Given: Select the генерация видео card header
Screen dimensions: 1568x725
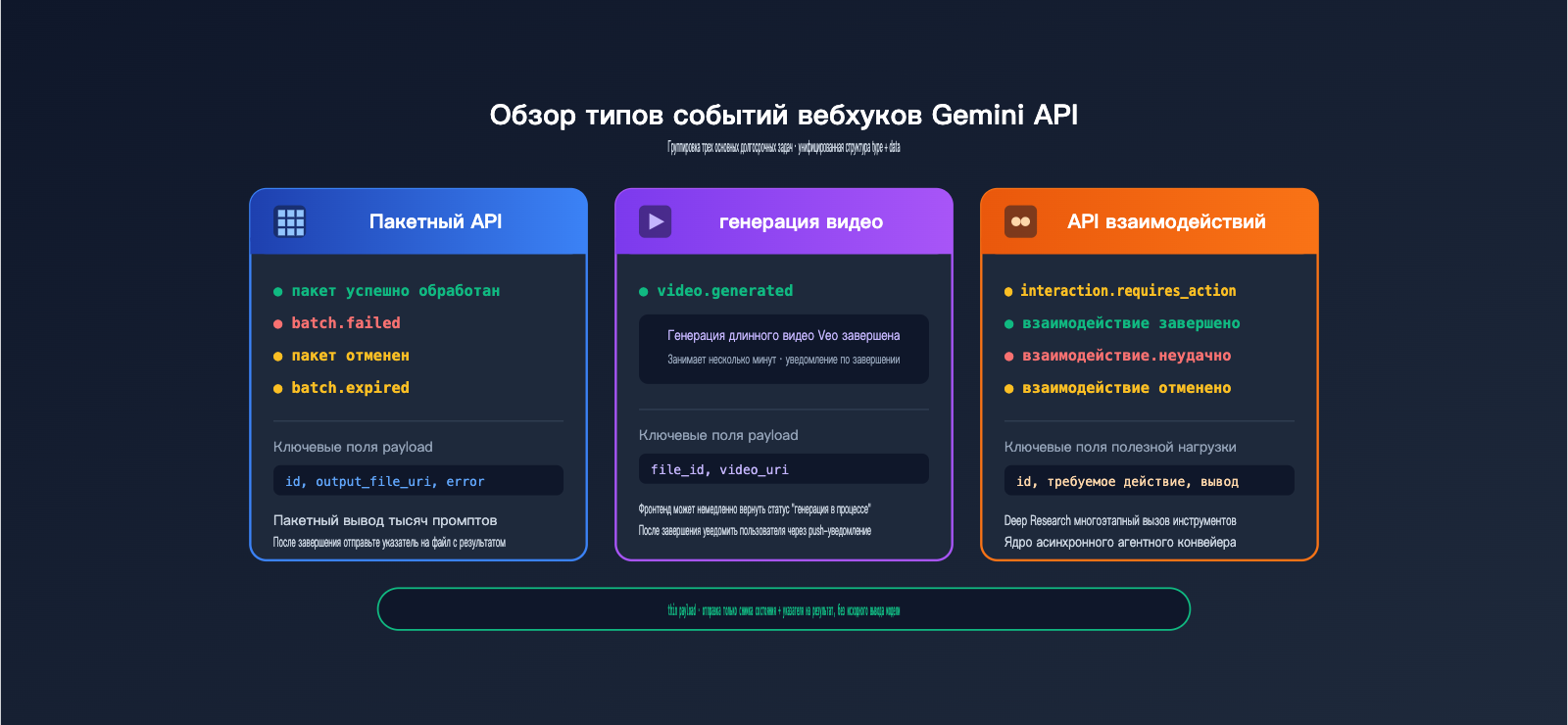Looking at the screenshot, I should point(784,221).
